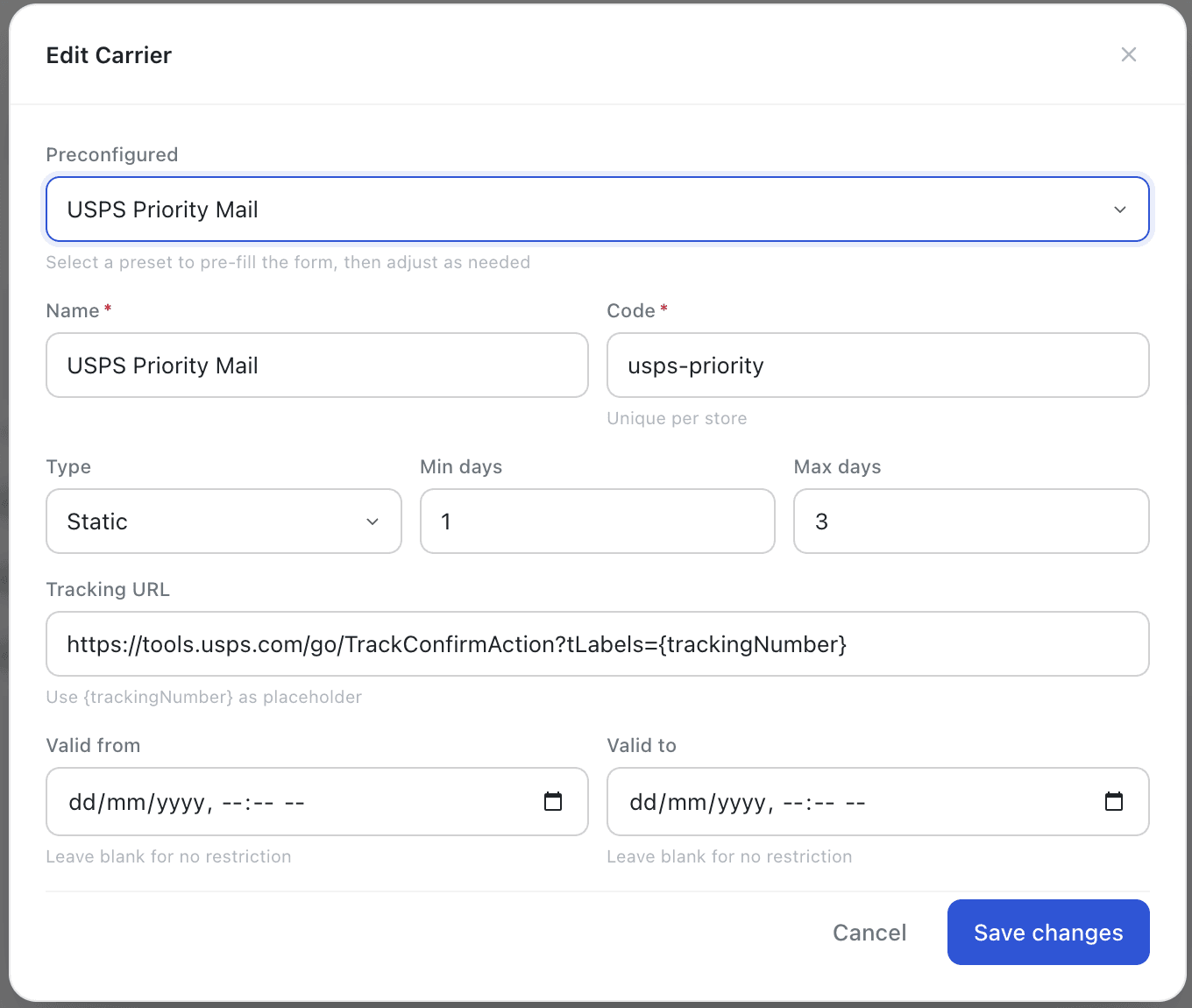Open the Preconfigured preset dropdown

[x=598, y=209]
